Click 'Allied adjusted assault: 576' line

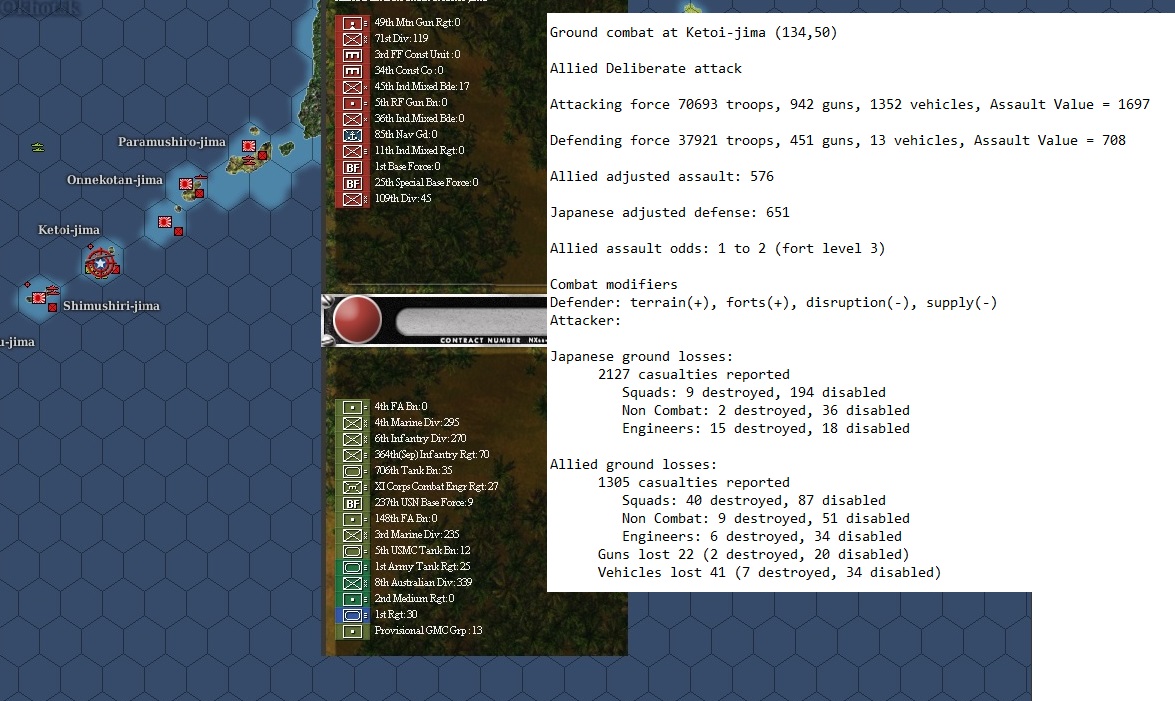point(662,176)
